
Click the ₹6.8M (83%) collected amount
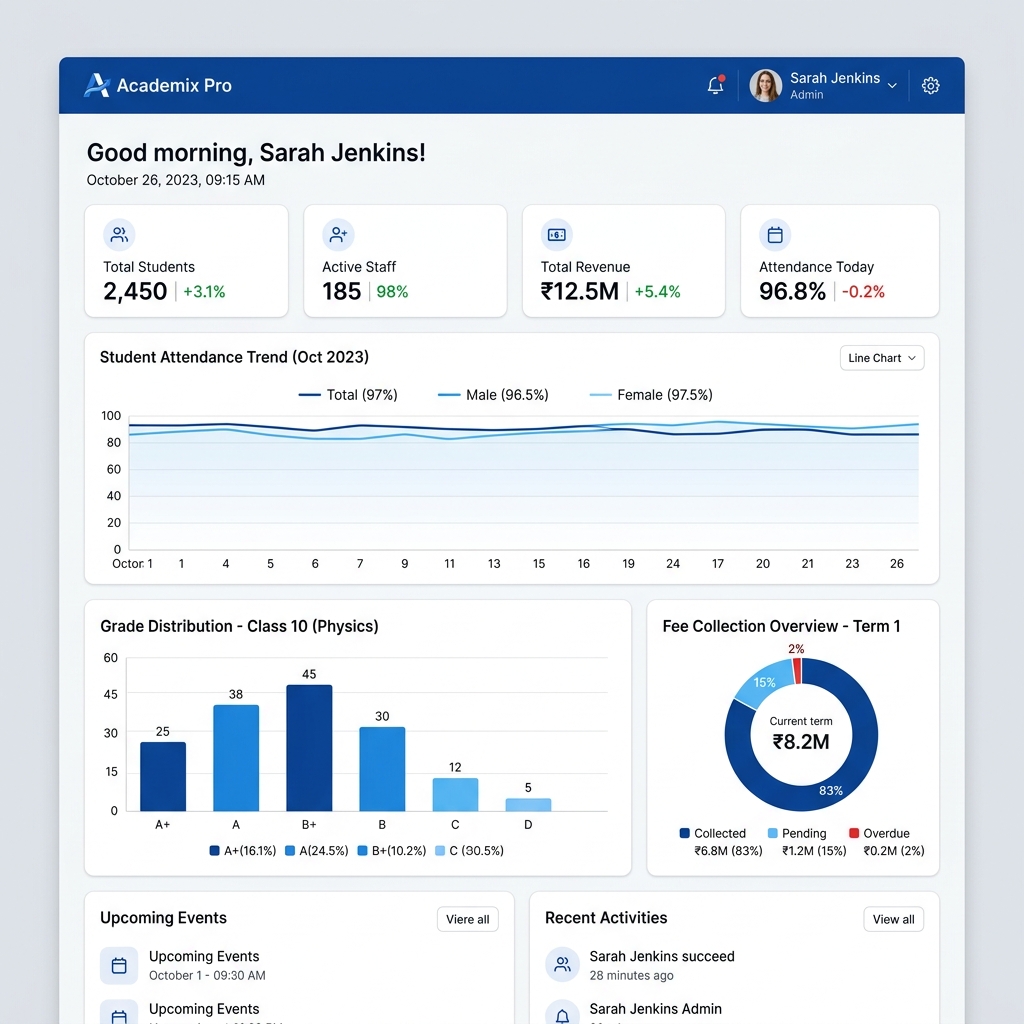pos(728,851)
